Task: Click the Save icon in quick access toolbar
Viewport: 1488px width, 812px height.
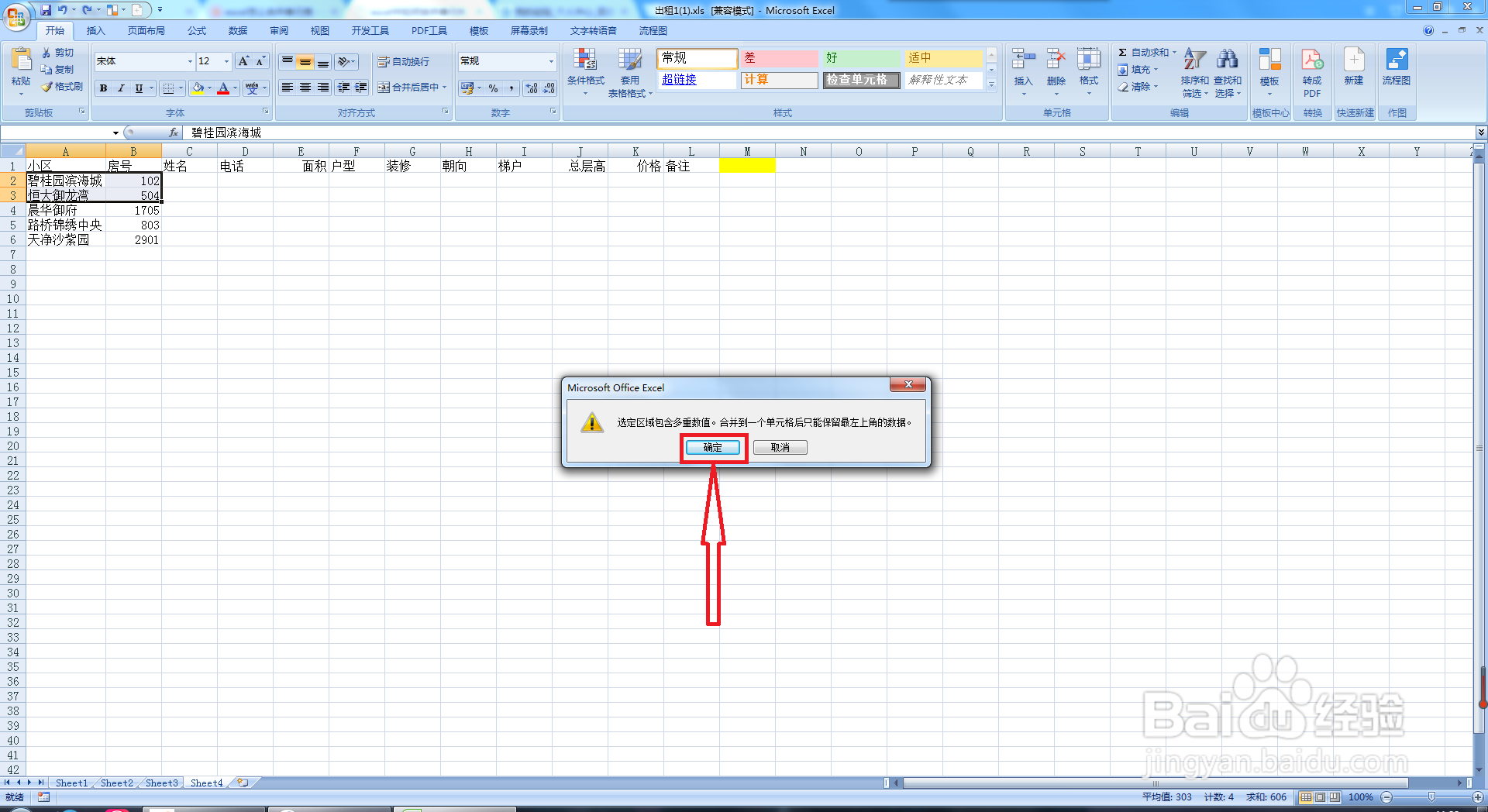Action: pos(46,10)
